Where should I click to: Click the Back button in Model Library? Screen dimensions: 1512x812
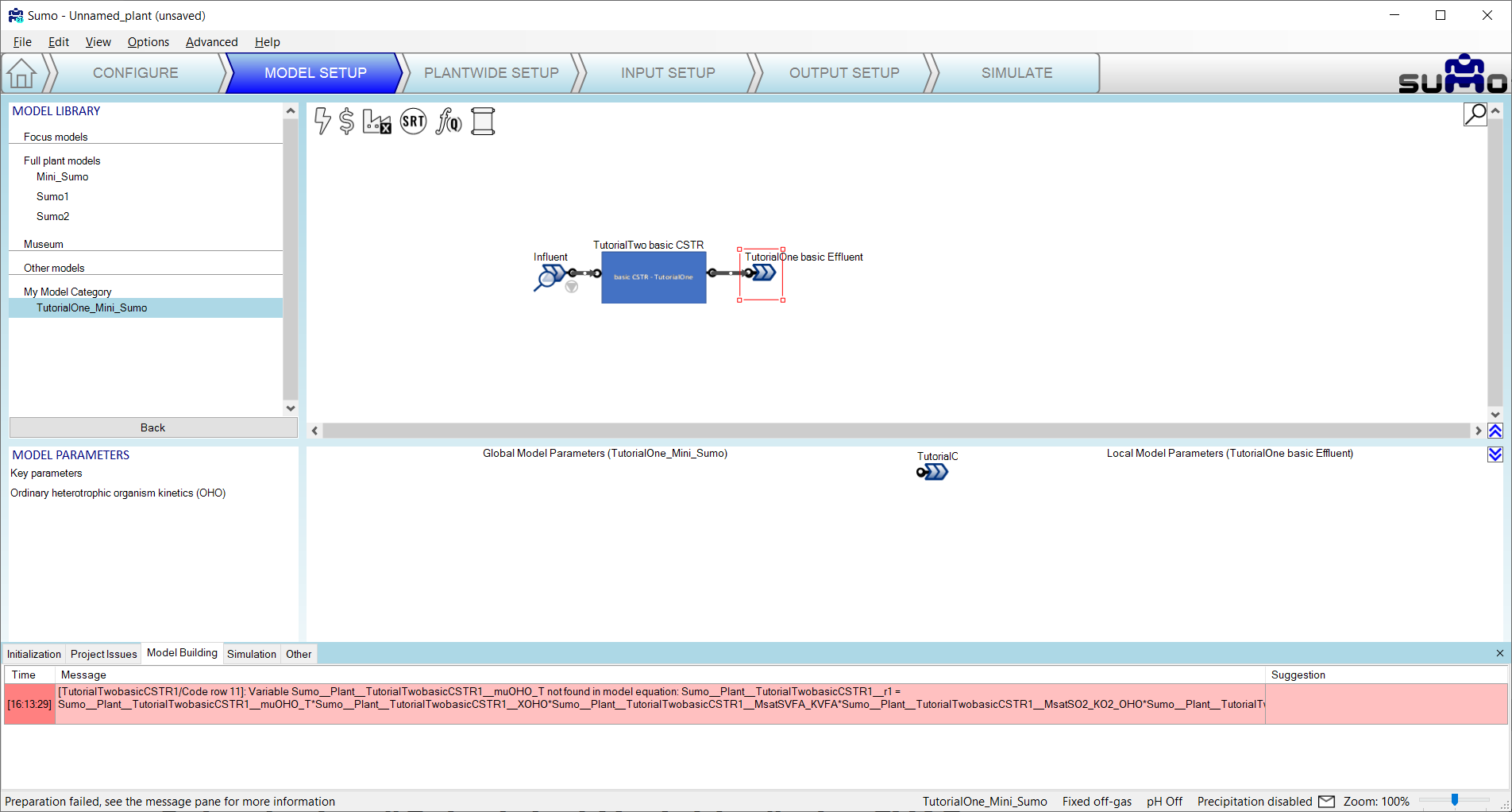click(152, 427)
